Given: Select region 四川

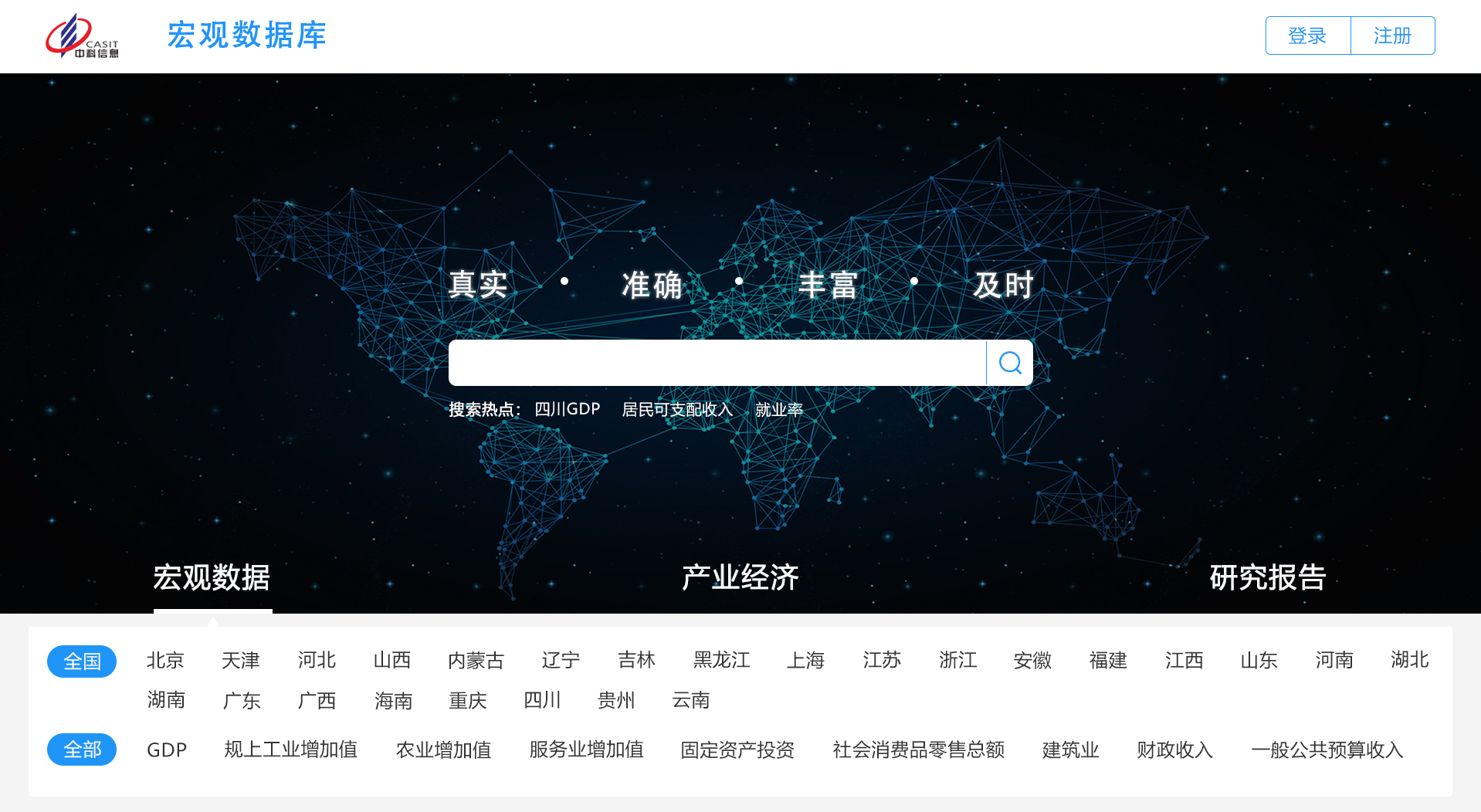Looking at the screenshot, I should [x=542, y=701].
